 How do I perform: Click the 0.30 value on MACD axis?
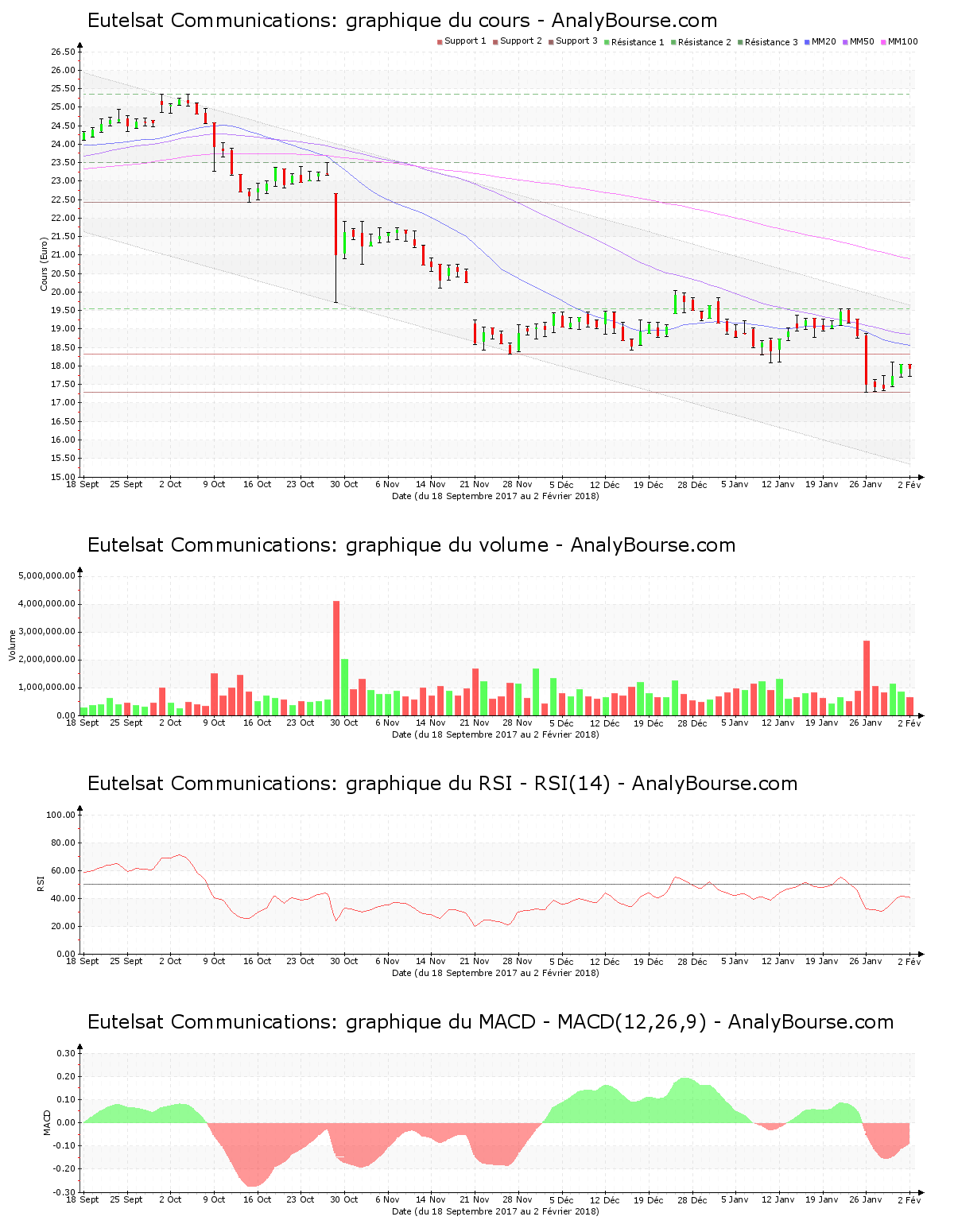[66, 1053]
